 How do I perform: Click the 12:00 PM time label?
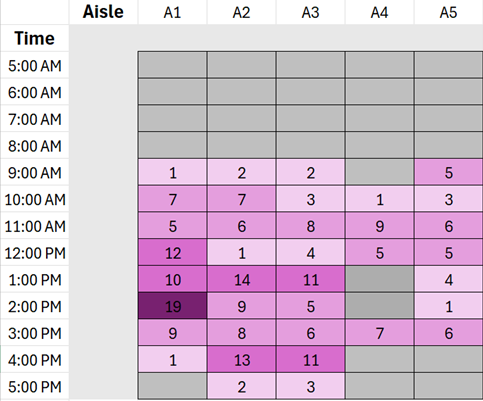35,253
